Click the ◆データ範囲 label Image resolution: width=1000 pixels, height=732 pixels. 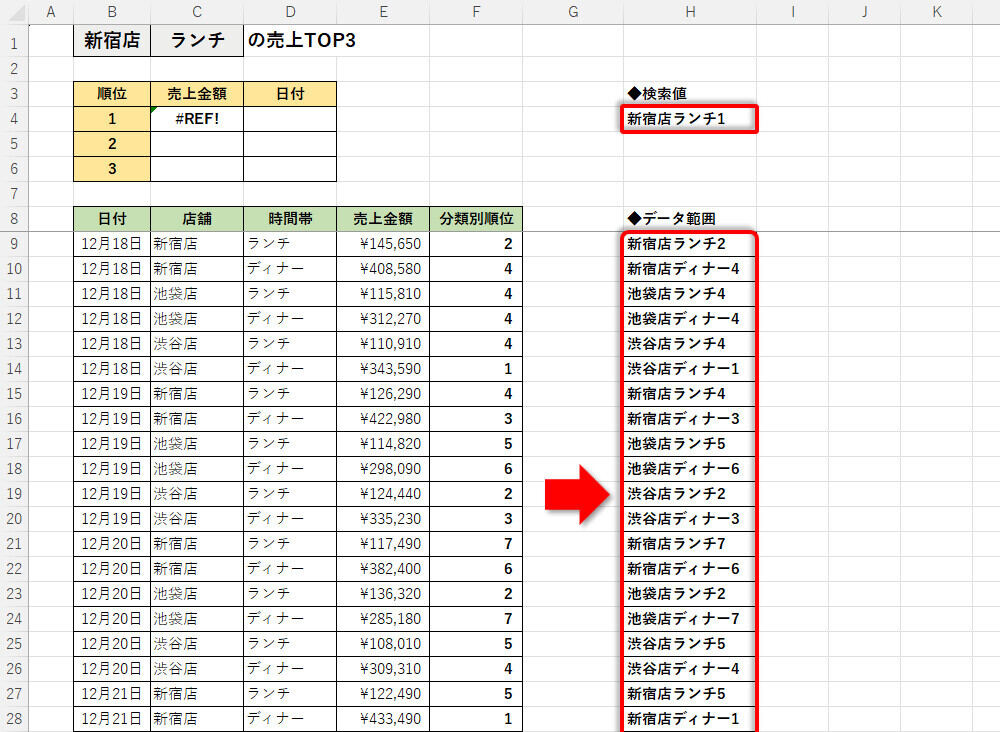click(672, 219)
